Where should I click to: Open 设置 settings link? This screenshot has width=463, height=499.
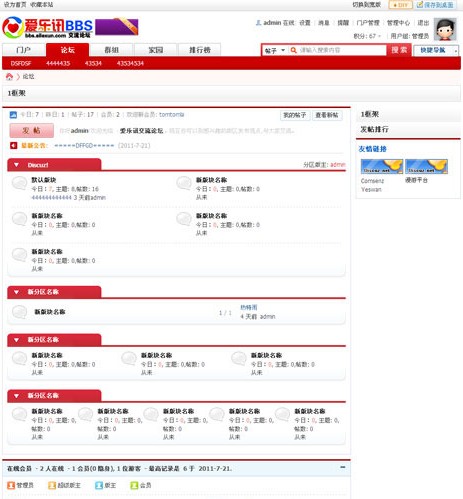pos(305,23)
